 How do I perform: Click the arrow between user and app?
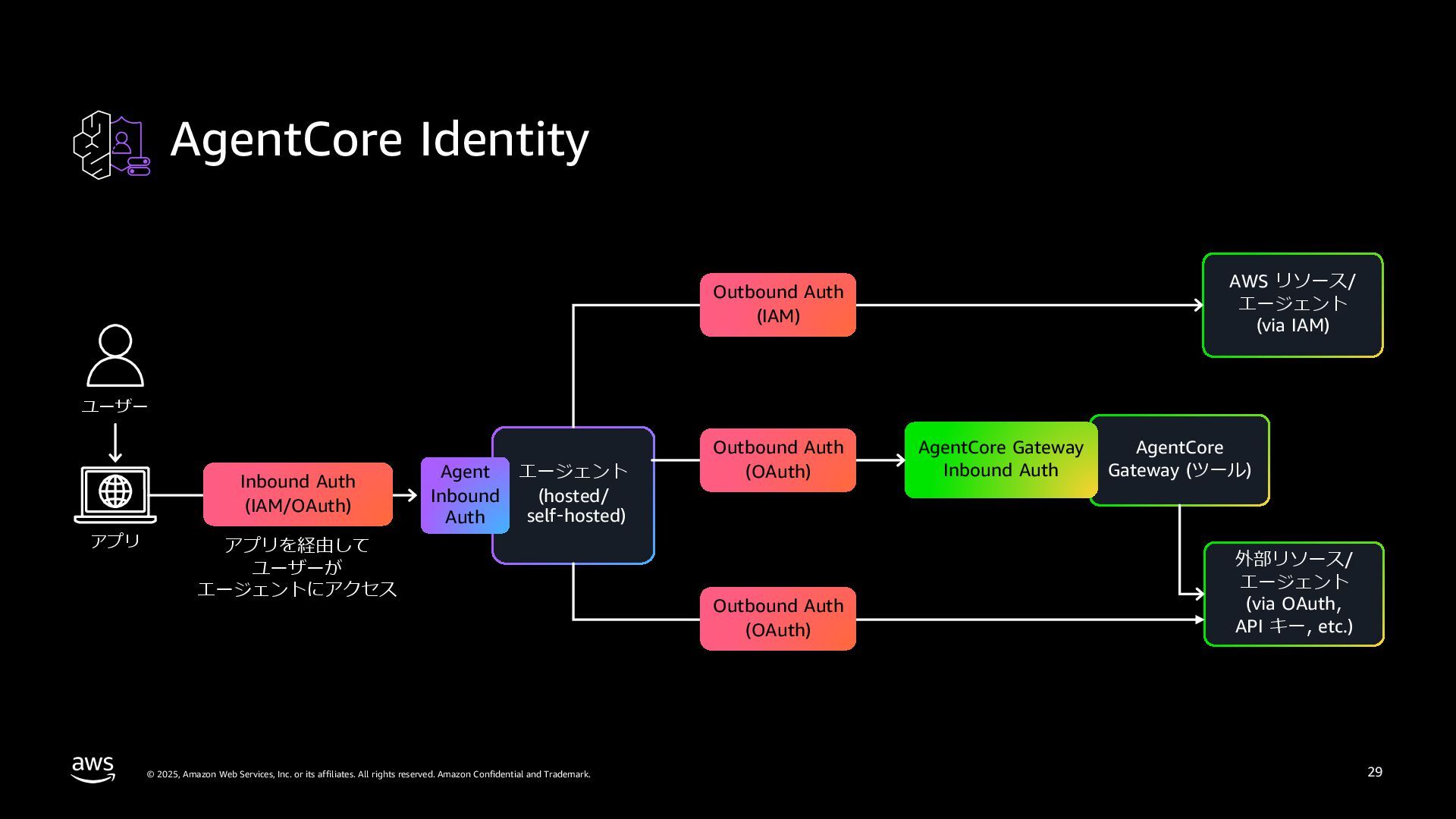click(x=115, y=443)
